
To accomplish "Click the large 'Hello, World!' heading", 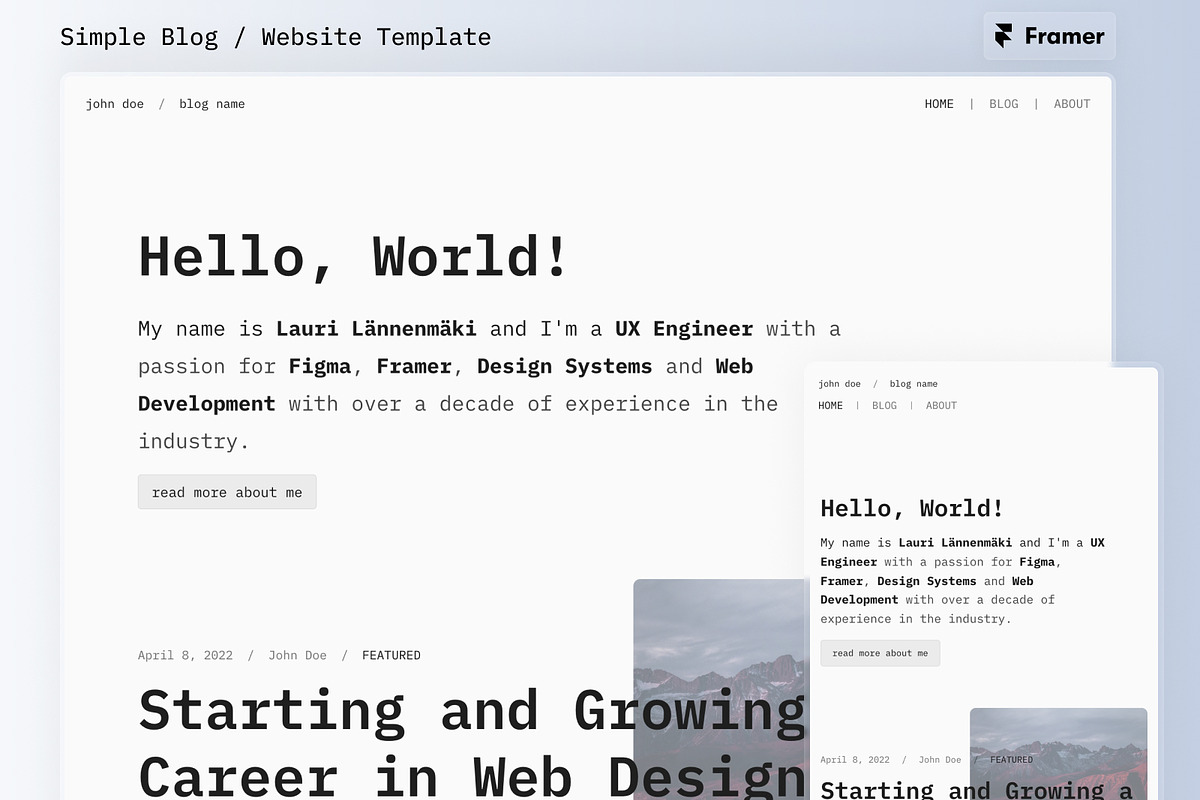I will point(353,256).
